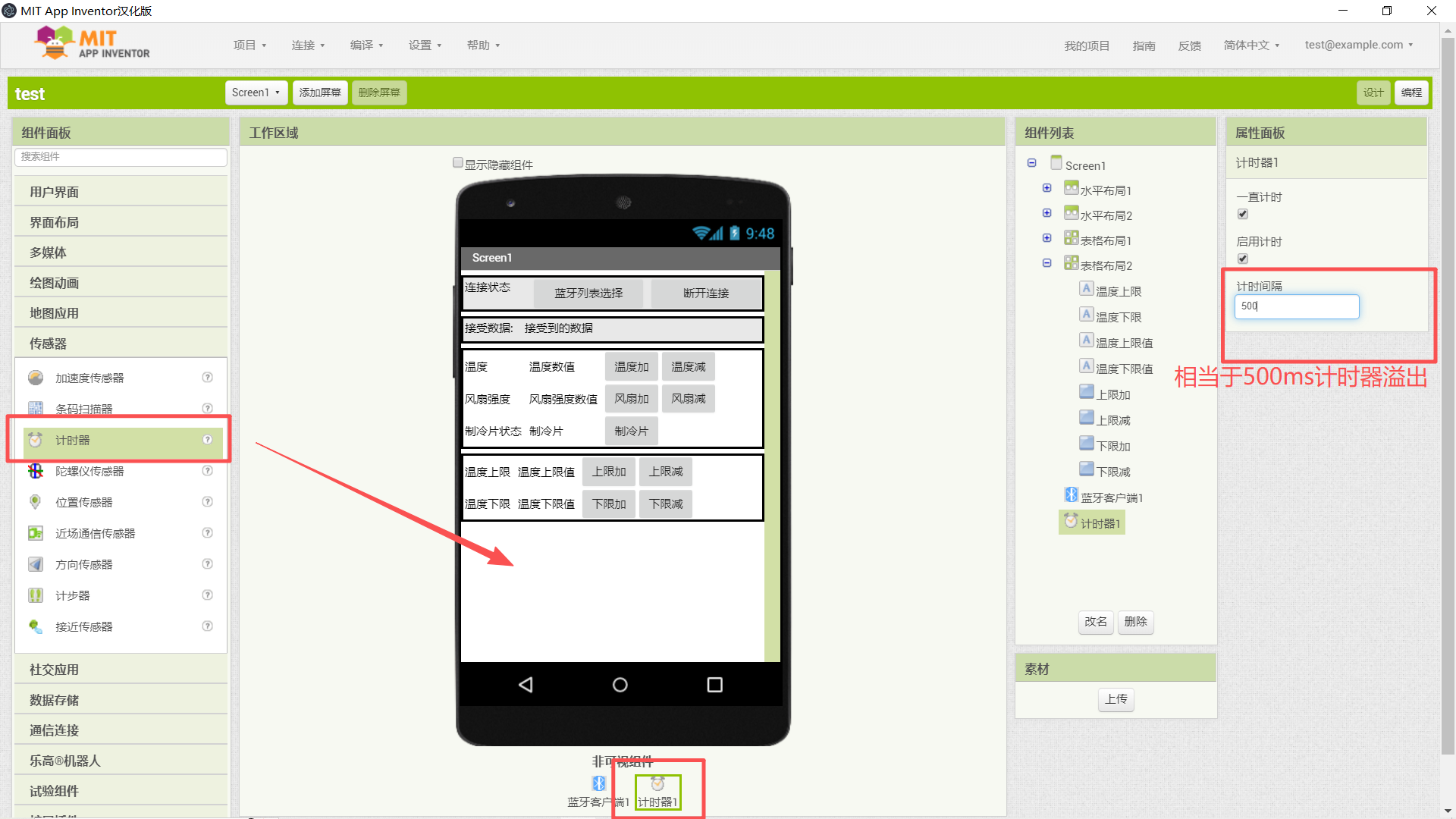Click the NFC sensor icon

(x=36, y=533)
